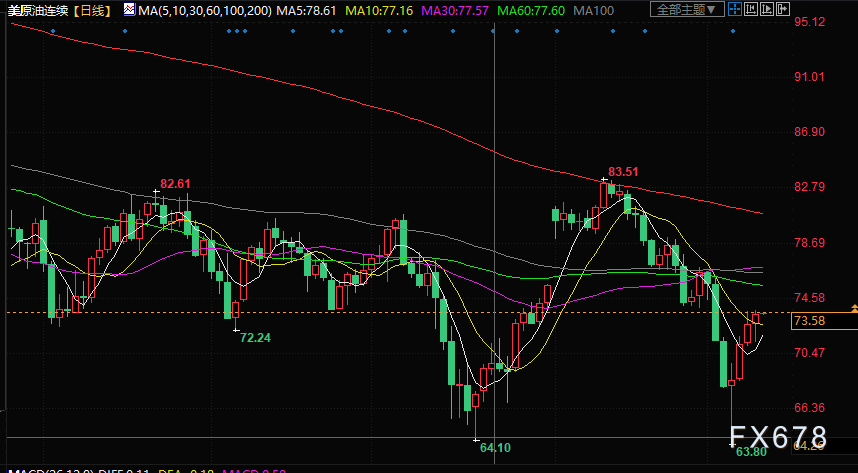Click the 83.51 high price marker

pos(623,171)
